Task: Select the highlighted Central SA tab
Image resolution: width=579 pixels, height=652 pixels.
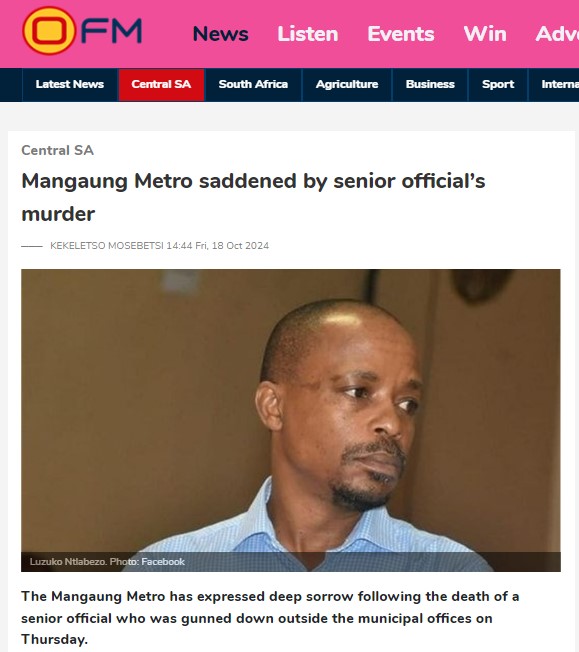Action: coord(161,84)
